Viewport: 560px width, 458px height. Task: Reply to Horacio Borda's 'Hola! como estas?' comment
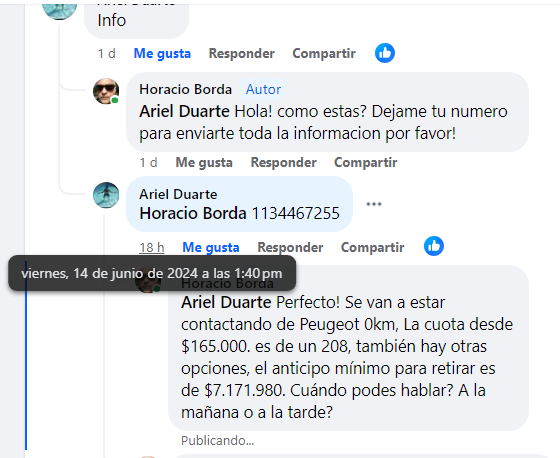[x=284, y=163]
